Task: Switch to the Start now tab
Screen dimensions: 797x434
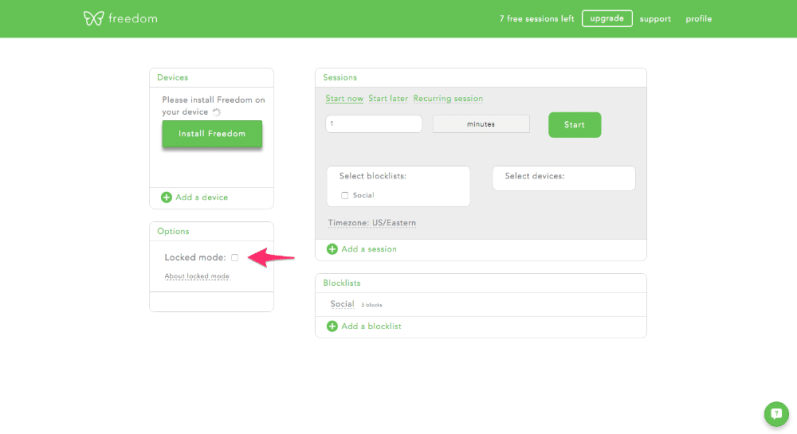Action: [x=344, y=99]
